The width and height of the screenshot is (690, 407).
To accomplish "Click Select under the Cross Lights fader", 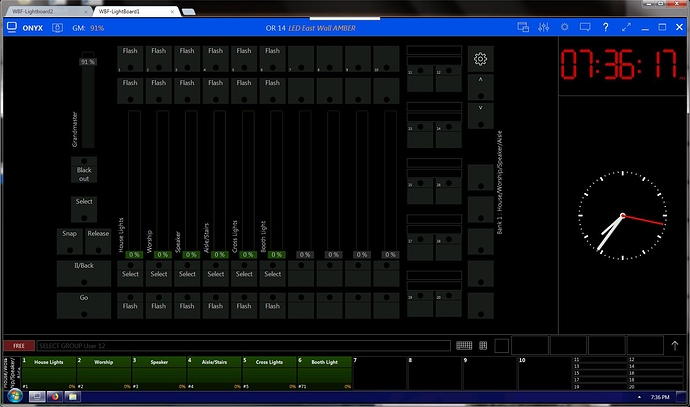I will click(x=244, y=273).
